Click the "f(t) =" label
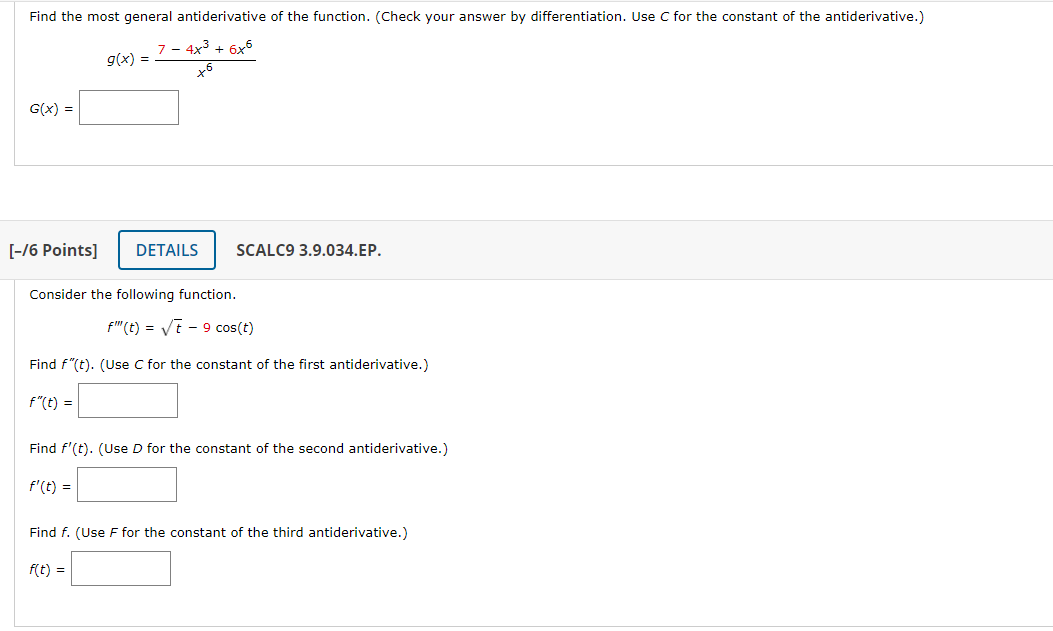1053x631 pixels. (47, 570)
